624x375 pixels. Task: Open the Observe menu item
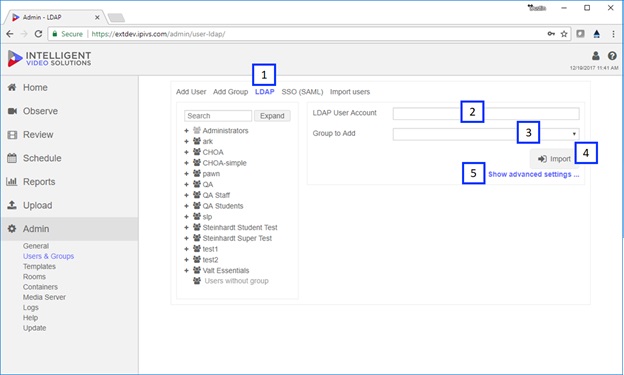click(40, 111)
